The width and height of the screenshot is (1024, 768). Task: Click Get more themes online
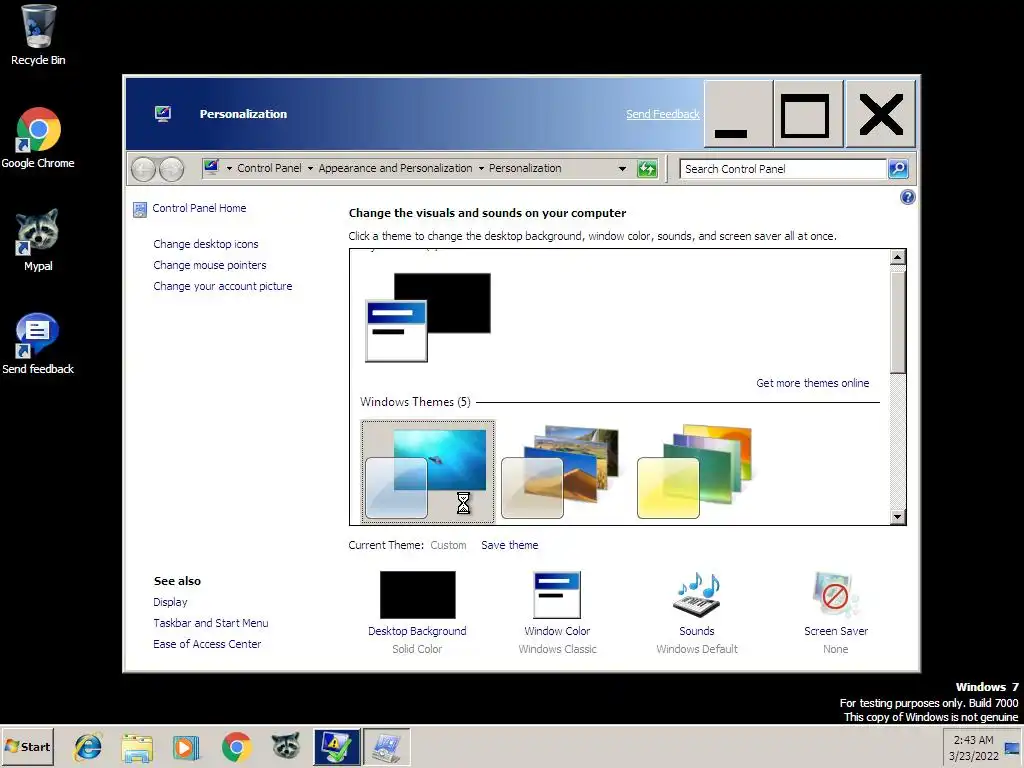click(812, 383)
